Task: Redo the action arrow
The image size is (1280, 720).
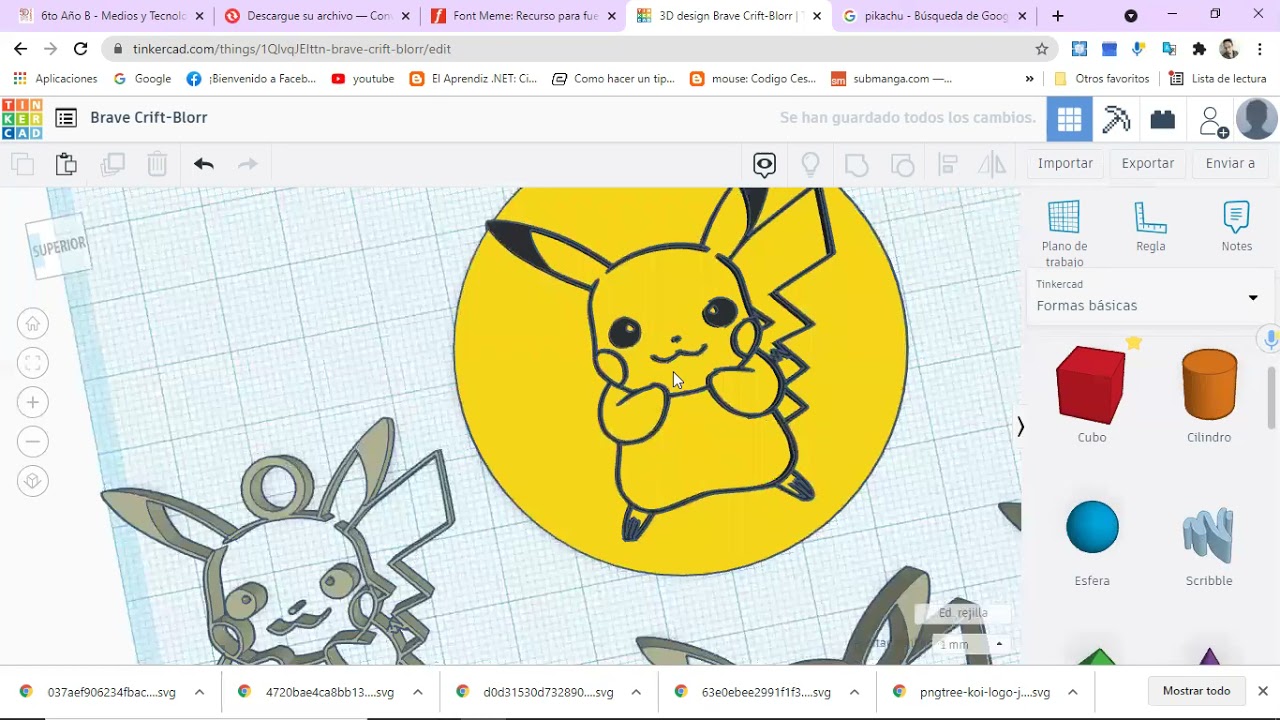Action: coord(248,164)
